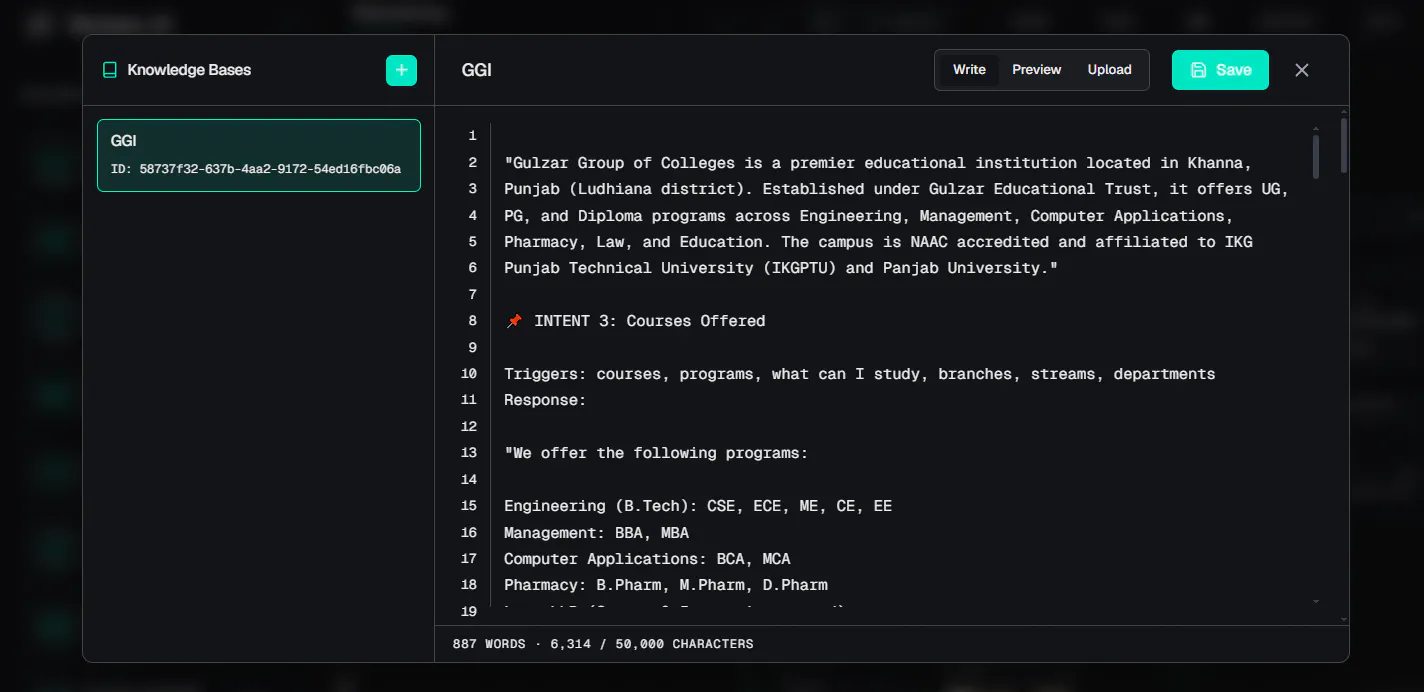Click the GGI title in the editor header

coord(476,70)
